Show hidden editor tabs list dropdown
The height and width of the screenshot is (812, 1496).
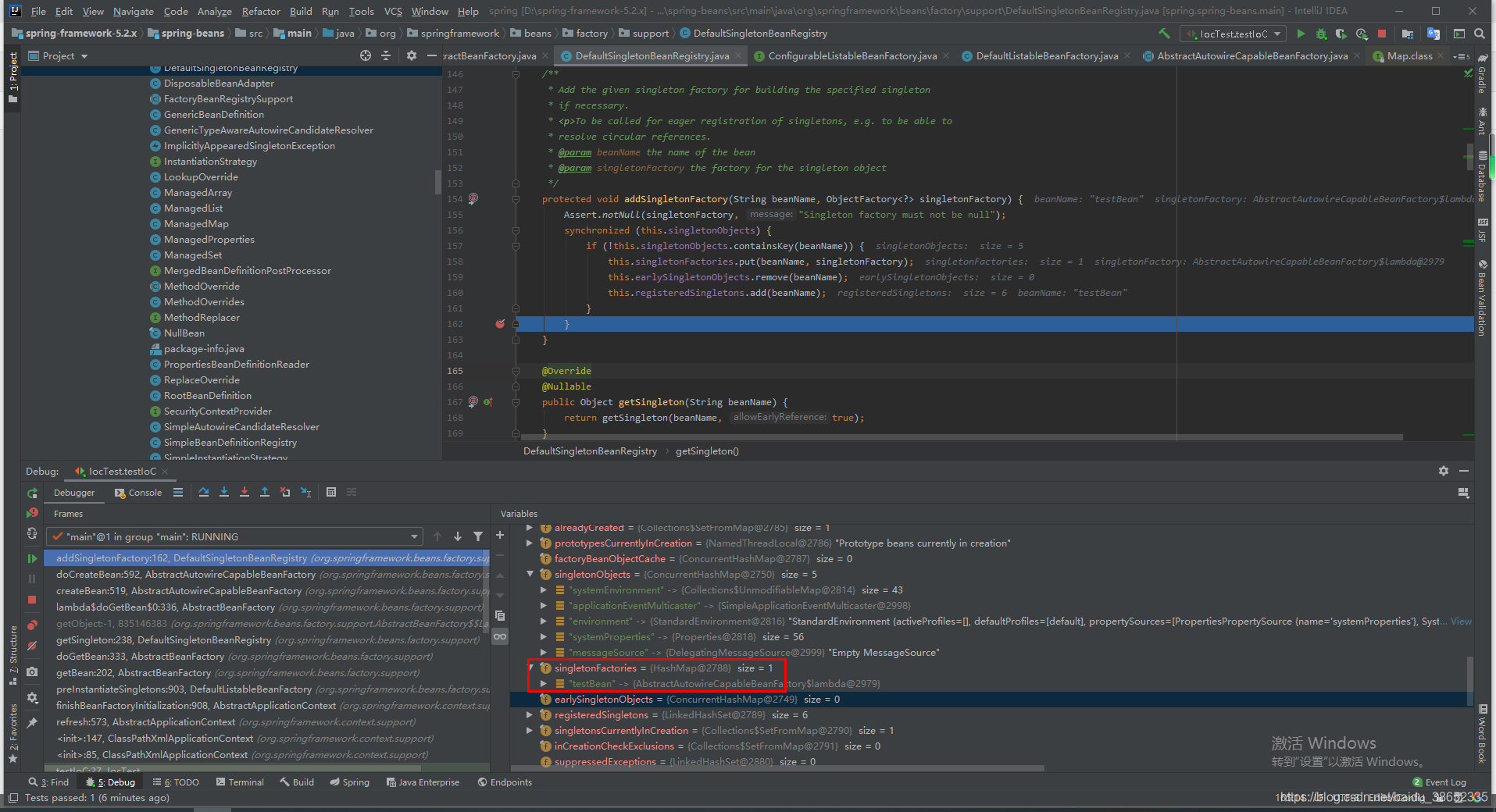point(1461,56)
